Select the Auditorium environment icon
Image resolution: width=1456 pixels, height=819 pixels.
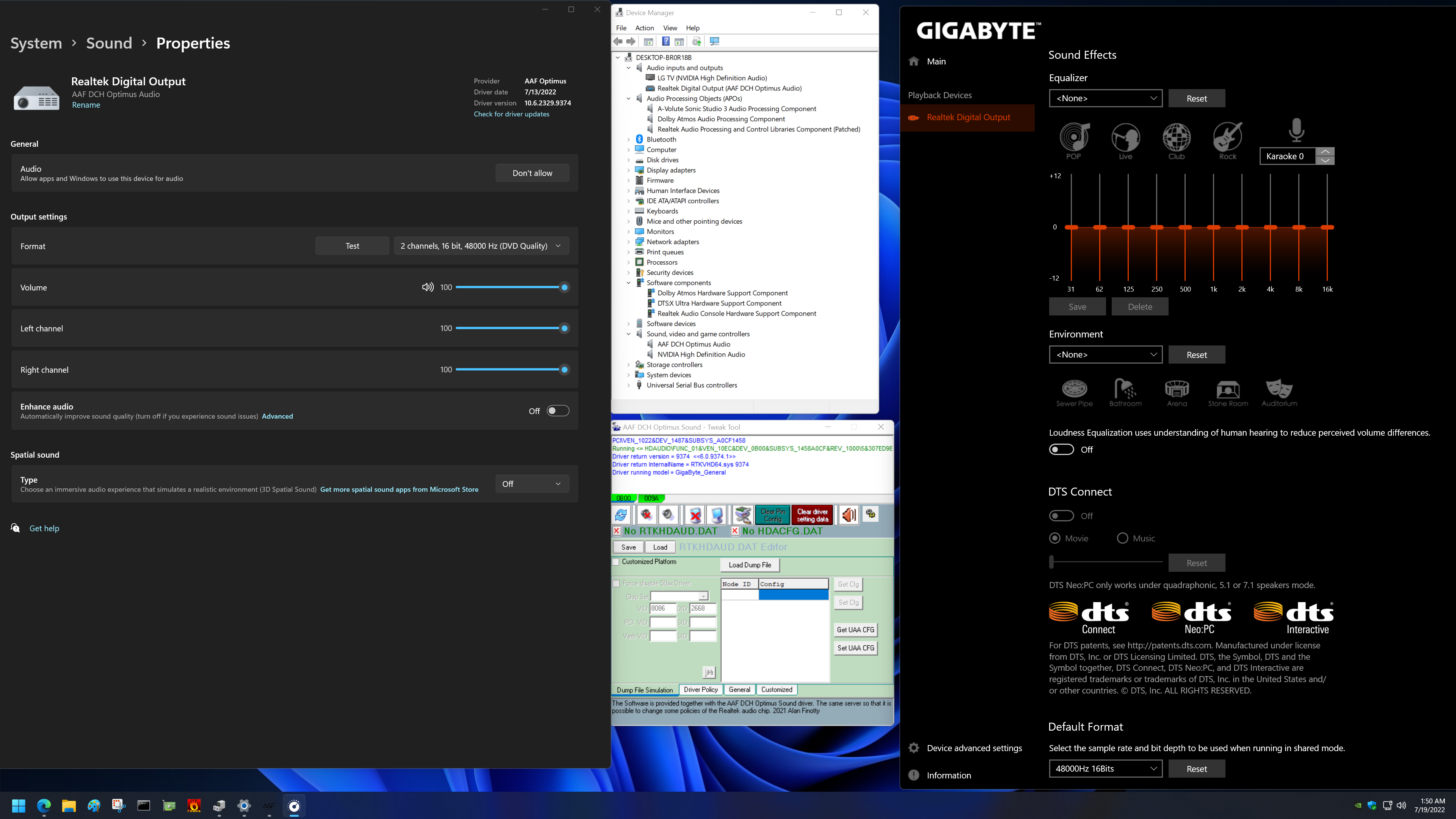coord(1279,393)
